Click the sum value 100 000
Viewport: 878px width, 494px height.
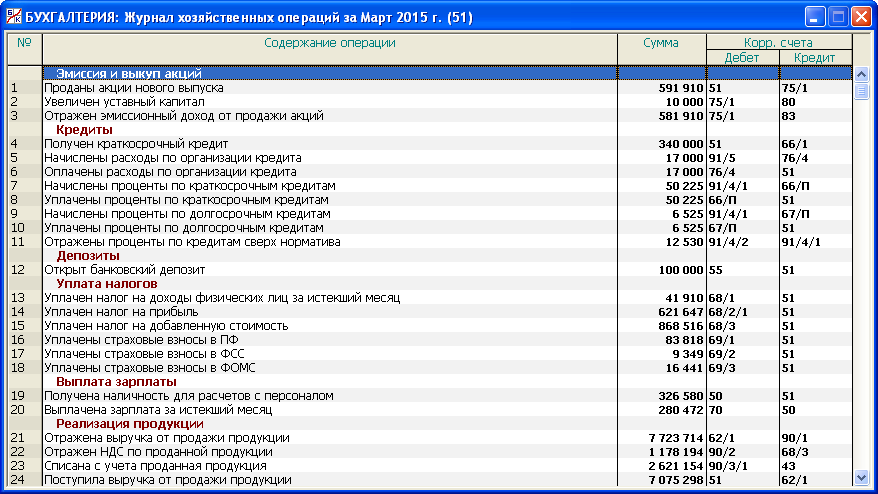coord(680,270)
